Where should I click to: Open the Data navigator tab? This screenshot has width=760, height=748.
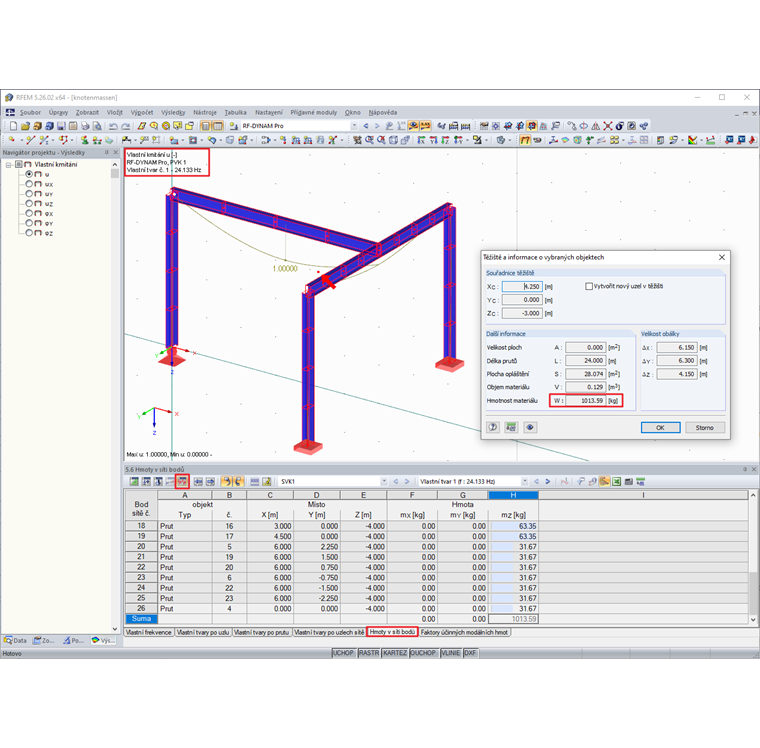click(x=16, y=640)
